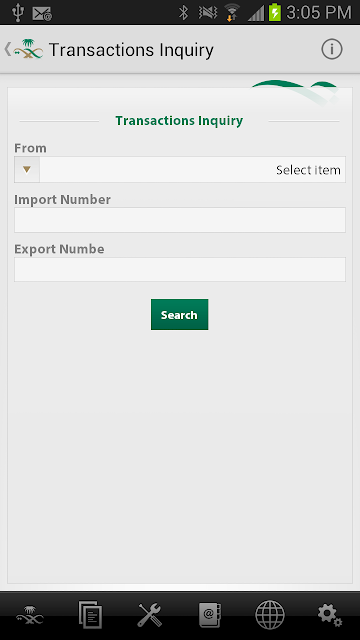Tap the info icon in header
The width and height of the screenshot is (360, 640).
331,49
